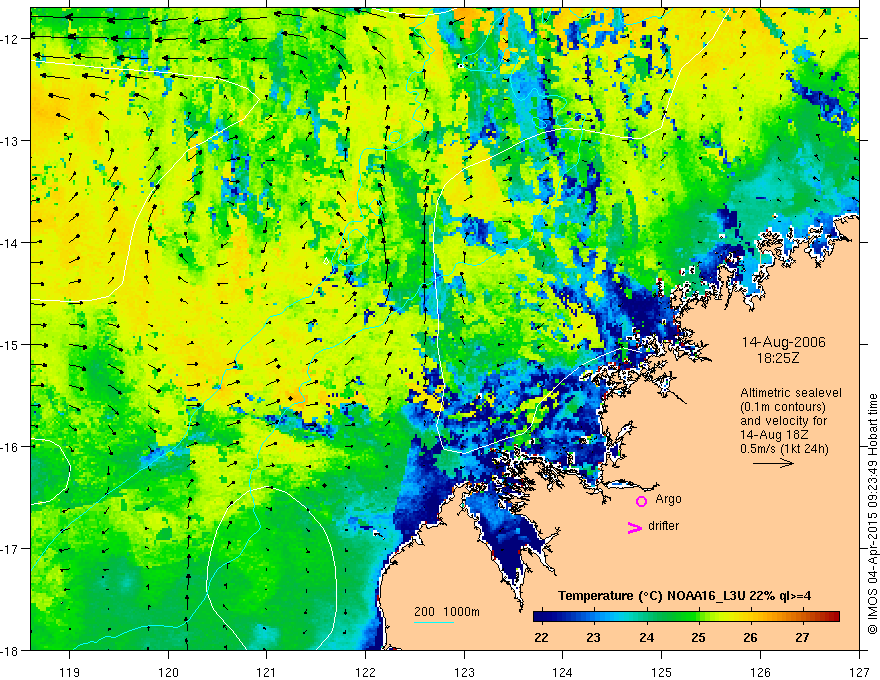Click the 'Altimetric sealevel' caption line
Image resolution: width=880 pixels, height=680 pixels.
[x=791, y=393]
